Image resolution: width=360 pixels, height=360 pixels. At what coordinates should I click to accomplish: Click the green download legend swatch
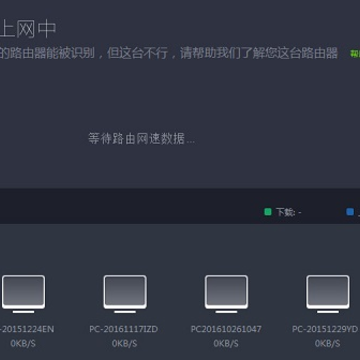268,212
